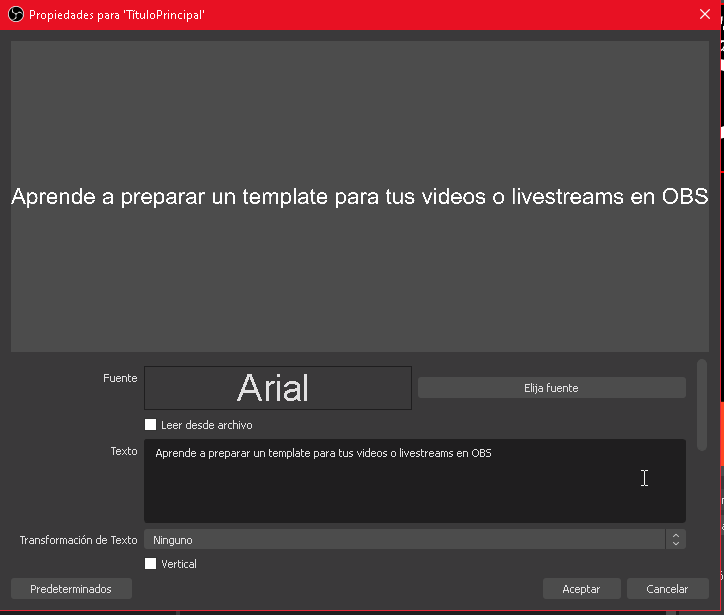
Task: Click the Predeterminados button
Action: coord(71,589)
